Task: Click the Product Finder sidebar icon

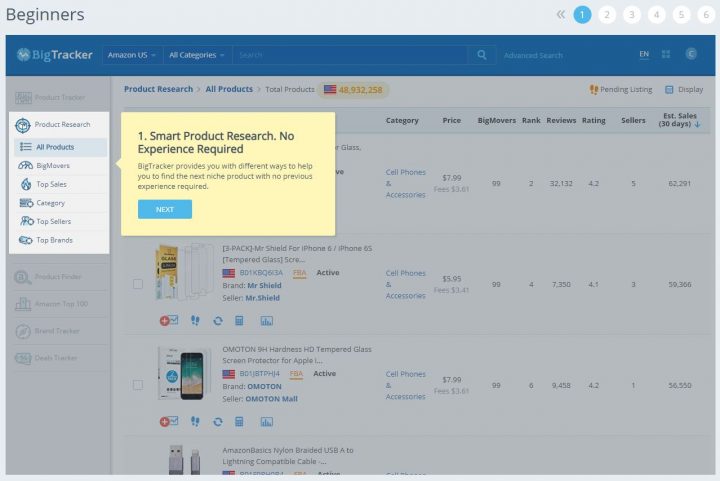Action: (x=22, y=277)
